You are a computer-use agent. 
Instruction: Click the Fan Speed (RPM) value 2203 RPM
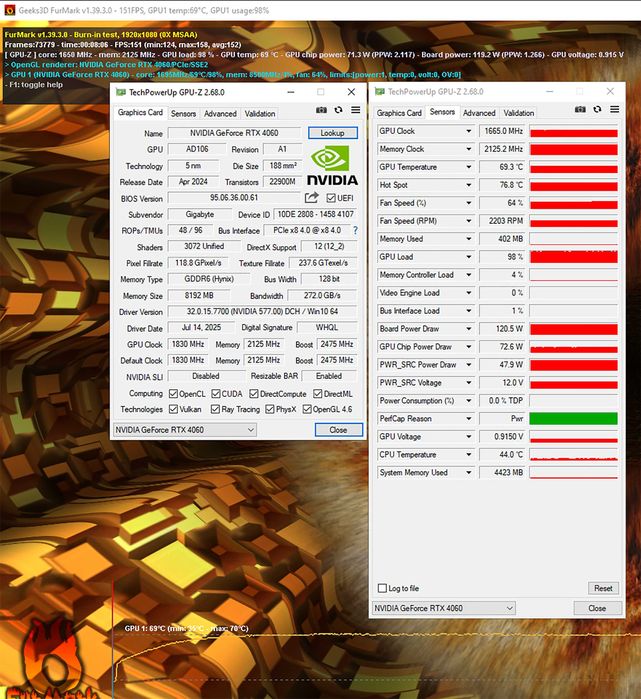(x=503, y=221)
